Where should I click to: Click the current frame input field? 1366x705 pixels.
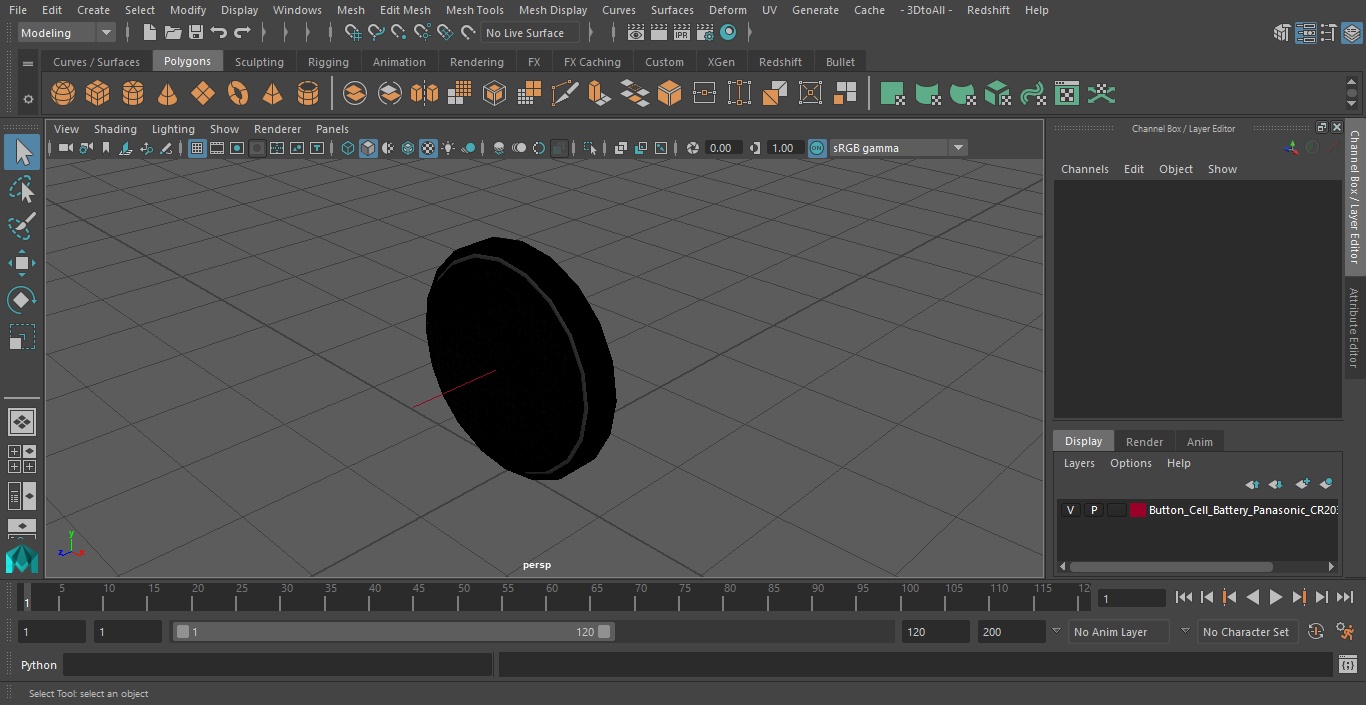(1131, 598)
